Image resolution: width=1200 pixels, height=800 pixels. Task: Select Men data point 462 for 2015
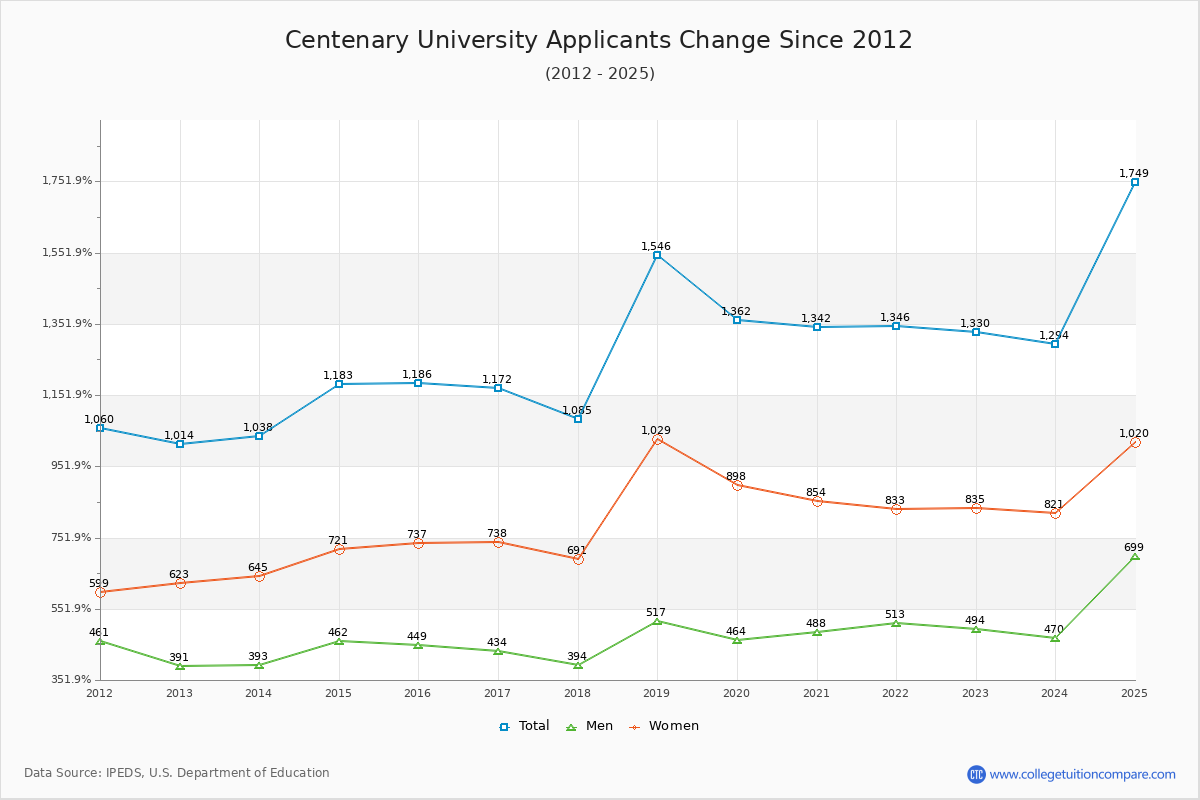[339, 641]
